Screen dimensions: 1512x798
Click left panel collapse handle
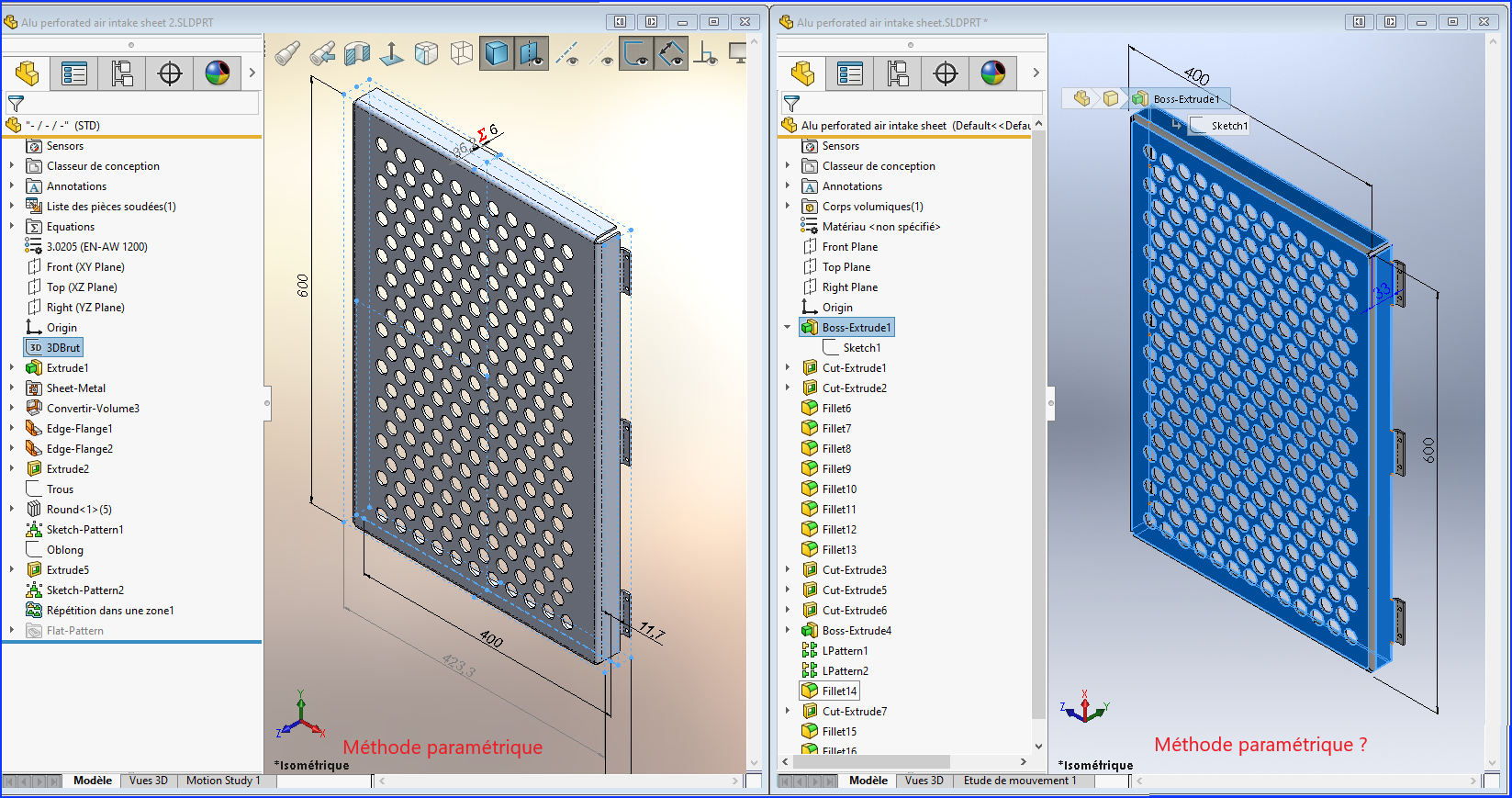pyautogui.click(x=267, y=402)
